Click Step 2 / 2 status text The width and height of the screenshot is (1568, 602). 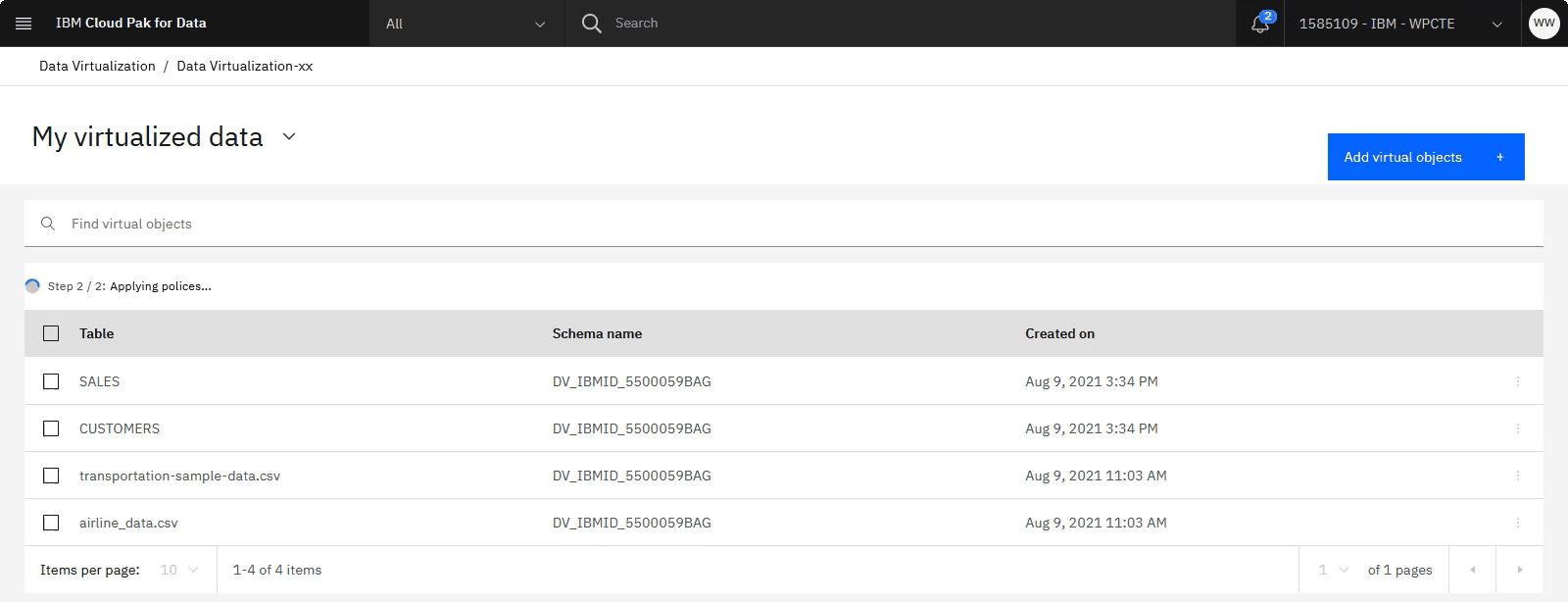129,286
